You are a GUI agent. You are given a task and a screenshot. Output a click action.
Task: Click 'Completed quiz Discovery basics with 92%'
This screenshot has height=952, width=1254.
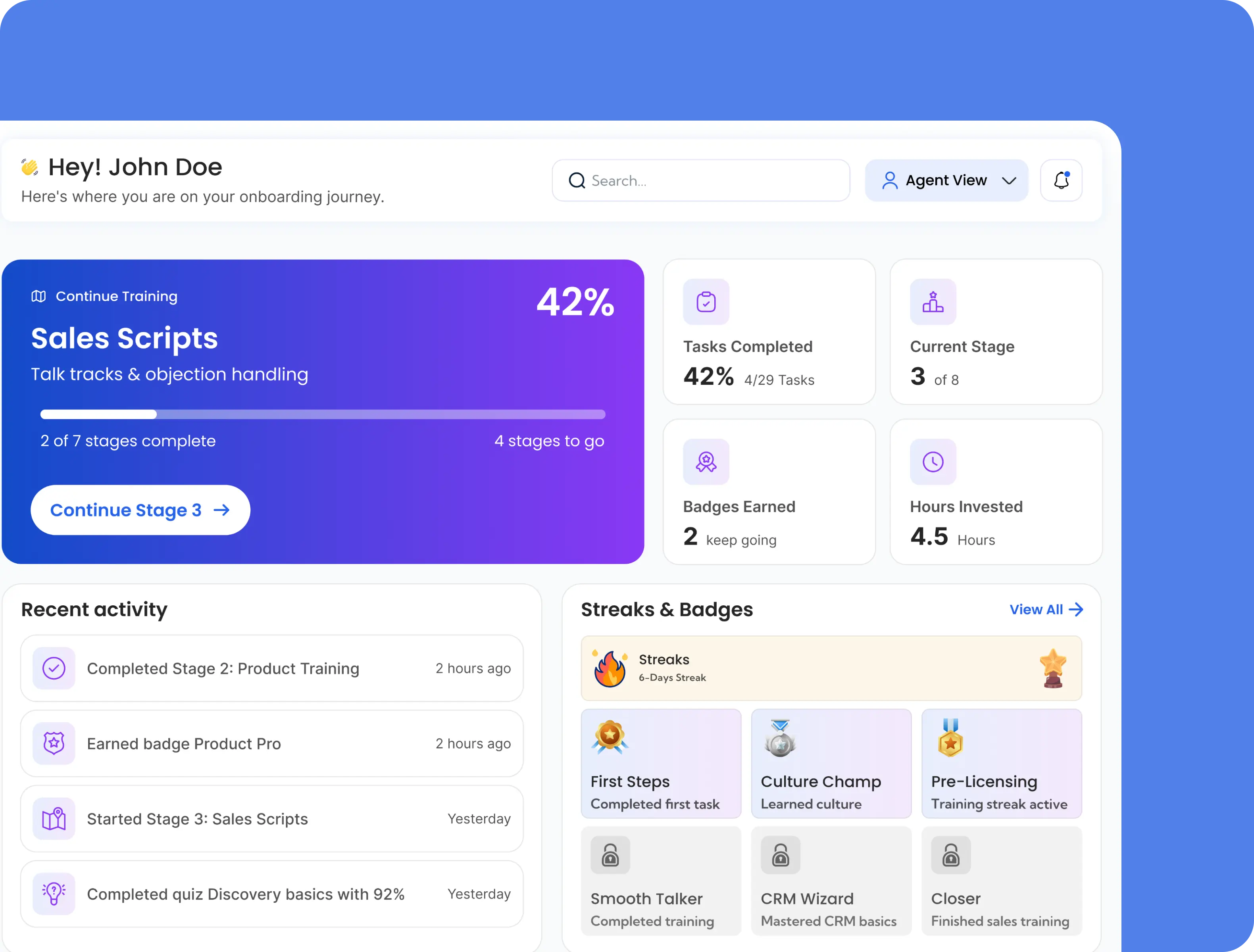tap(246, 894)
